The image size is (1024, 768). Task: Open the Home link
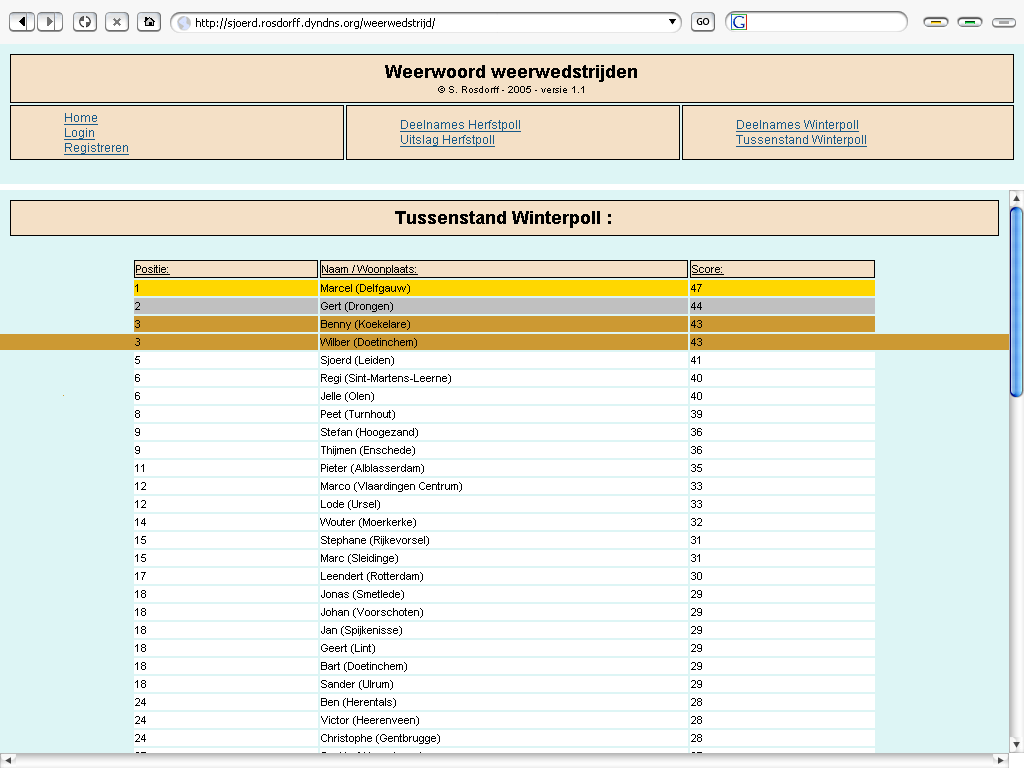(x=81, y=118)
